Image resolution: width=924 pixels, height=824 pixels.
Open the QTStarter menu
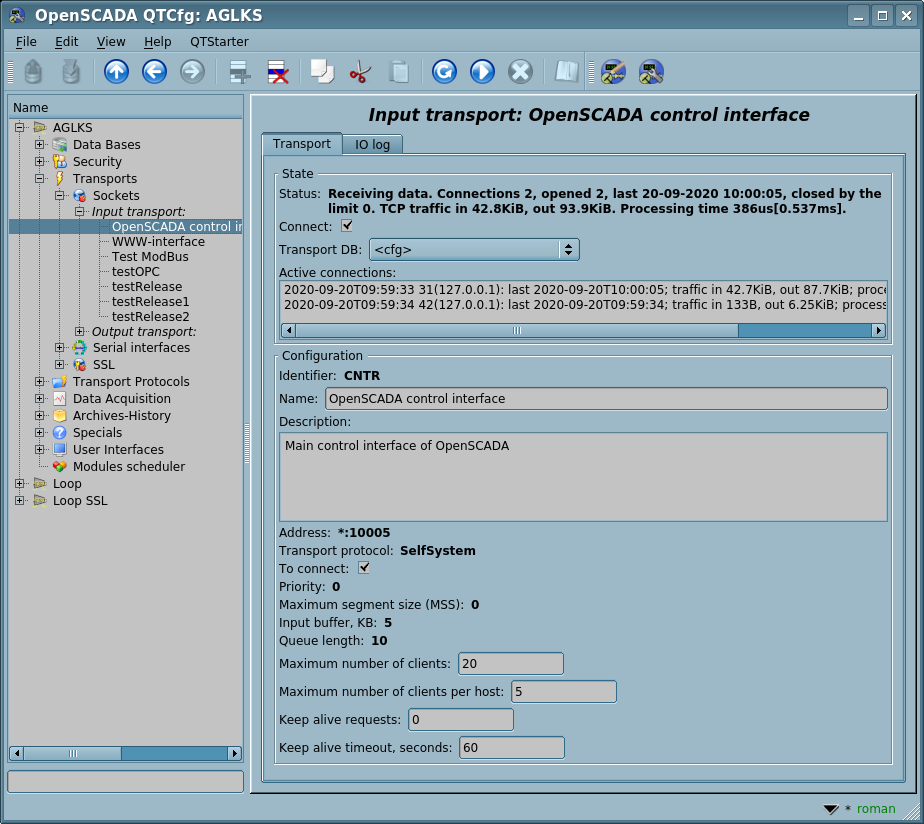coord(219,42)
